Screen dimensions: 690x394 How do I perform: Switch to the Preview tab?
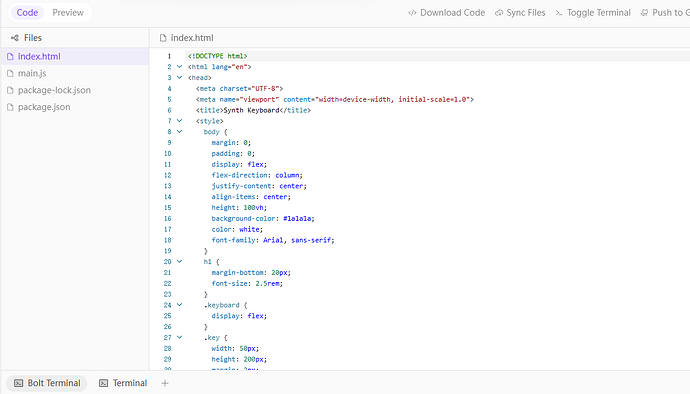click(68, 12)
